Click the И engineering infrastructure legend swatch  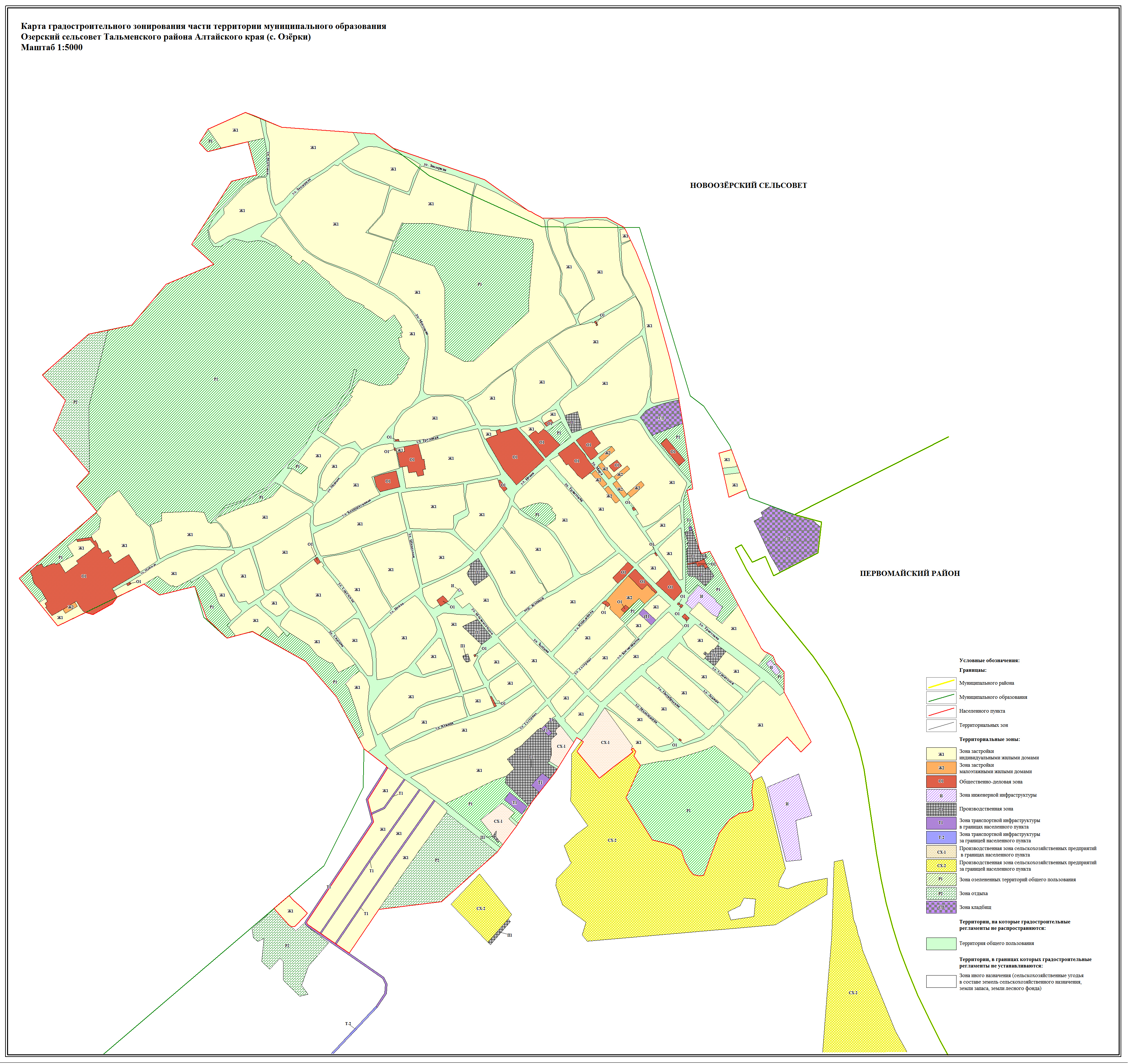tap(941, 796)
